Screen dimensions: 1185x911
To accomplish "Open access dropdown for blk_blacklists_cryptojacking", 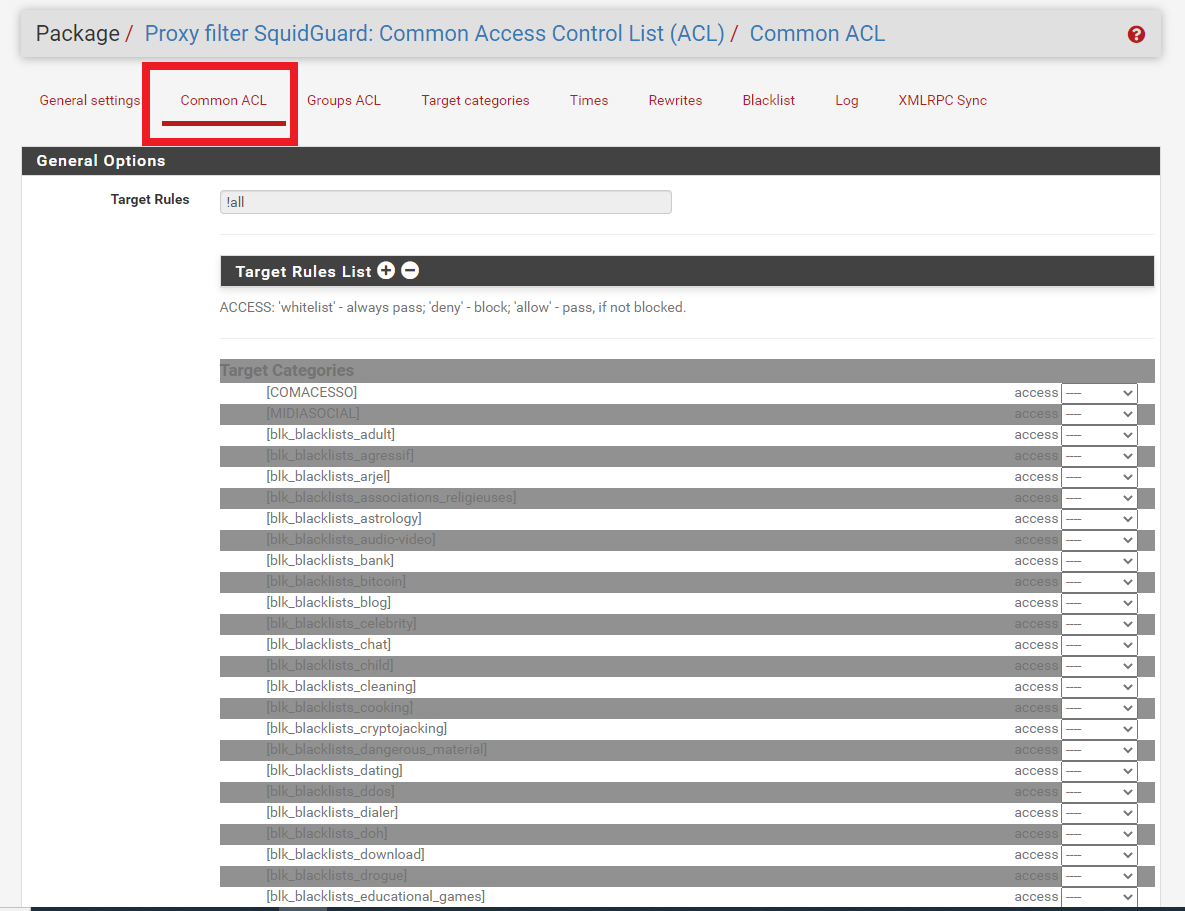I will [x=1099, y=729].
